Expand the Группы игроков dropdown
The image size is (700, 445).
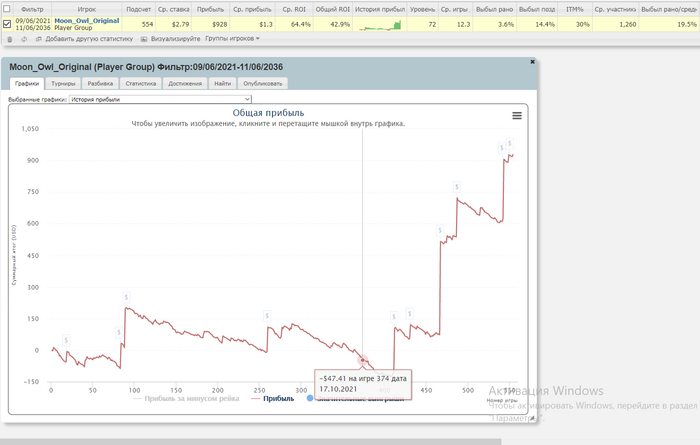click(232, 39)
